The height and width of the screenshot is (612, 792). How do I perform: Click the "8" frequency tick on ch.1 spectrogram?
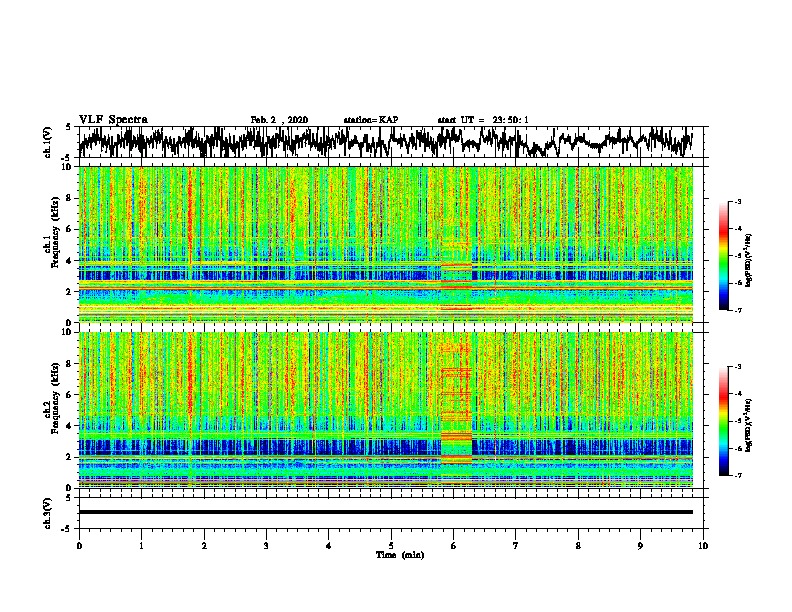70,198
